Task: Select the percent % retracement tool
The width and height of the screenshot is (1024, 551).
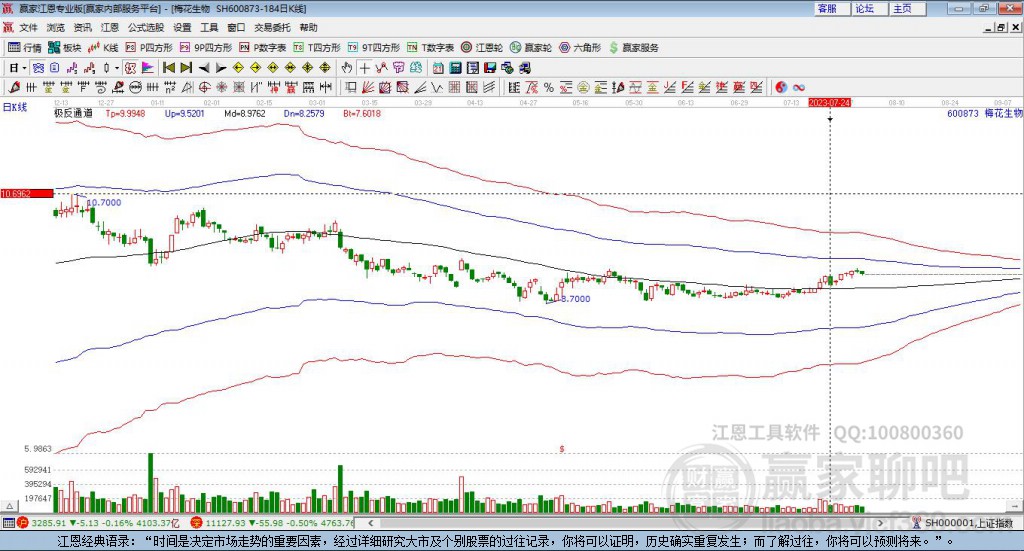Action: 549,87
